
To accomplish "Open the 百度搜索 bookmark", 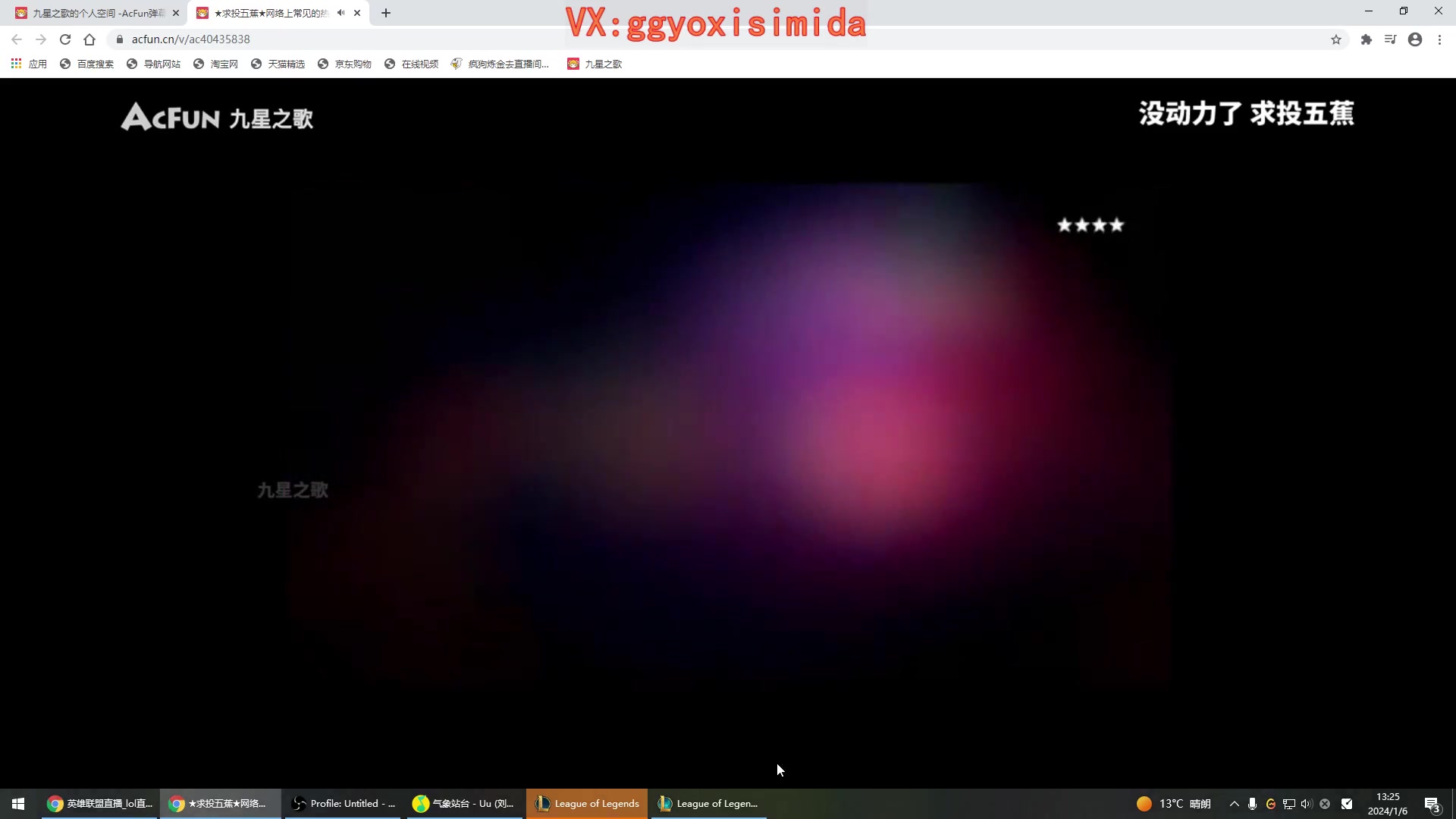I will tap(86, 64).
